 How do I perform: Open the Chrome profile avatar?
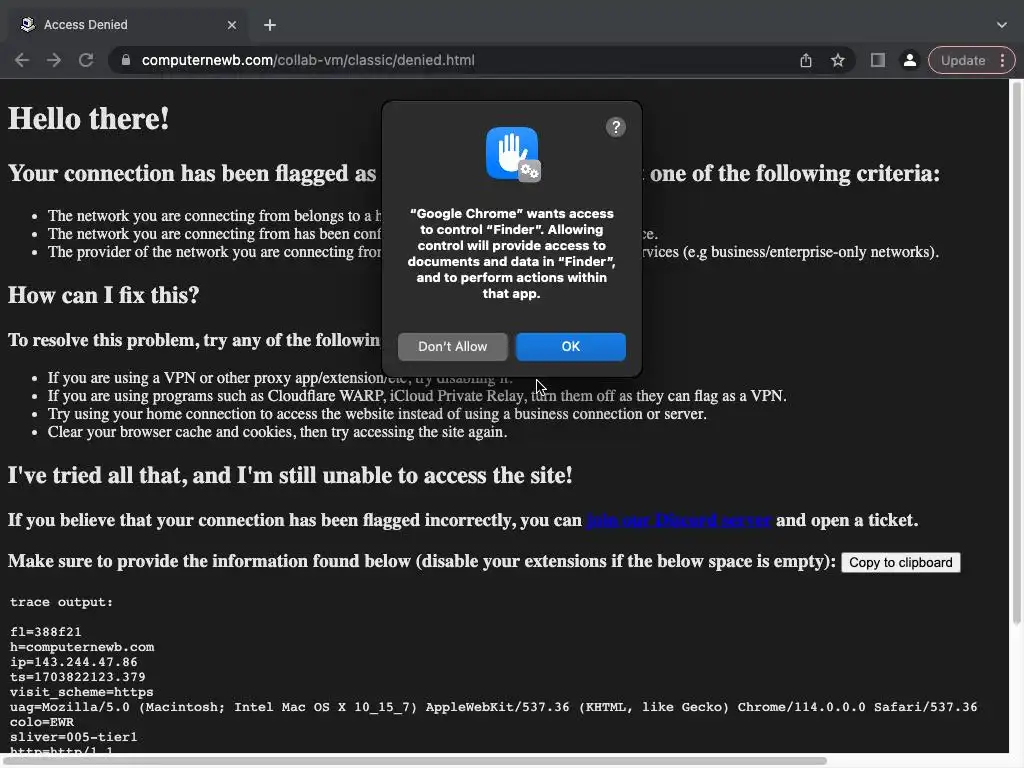click(x=909, y=60)
